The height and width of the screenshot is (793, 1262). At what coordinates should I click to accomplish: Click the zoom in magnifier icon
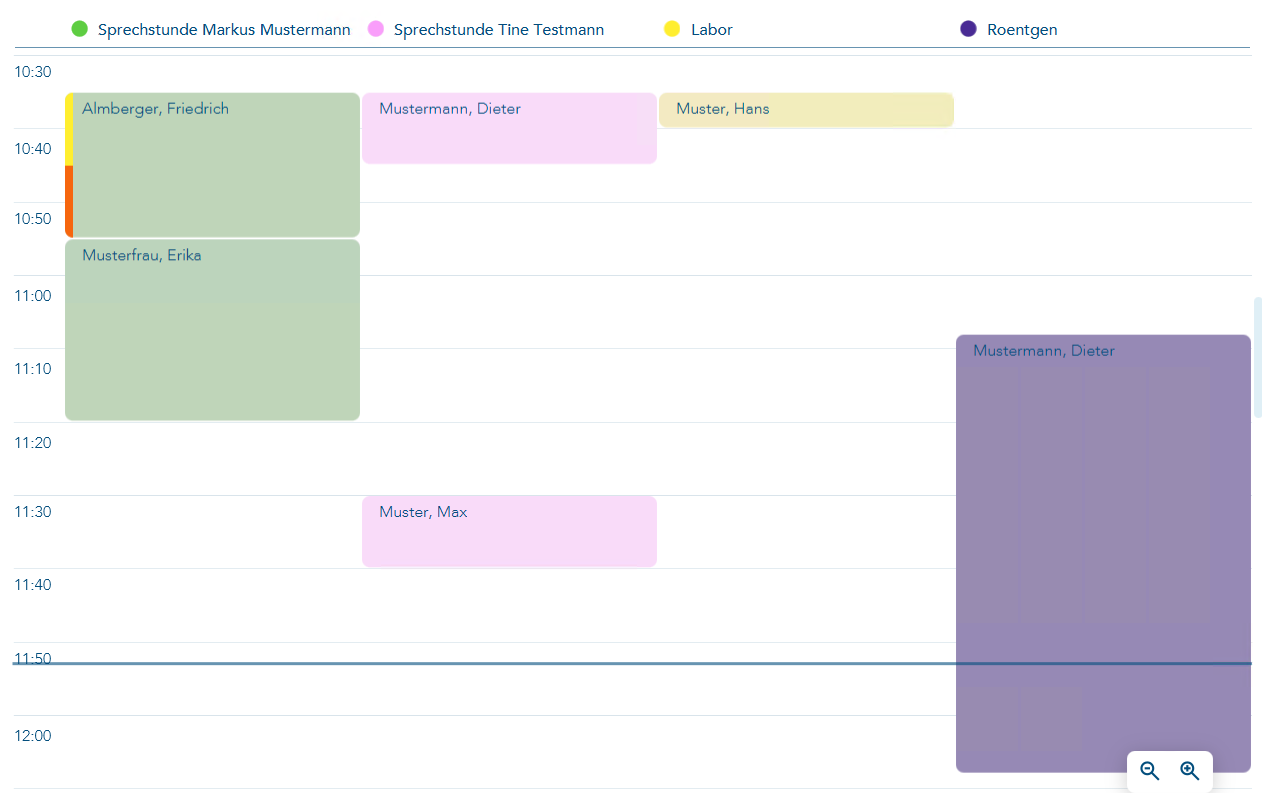point(1189,771)
